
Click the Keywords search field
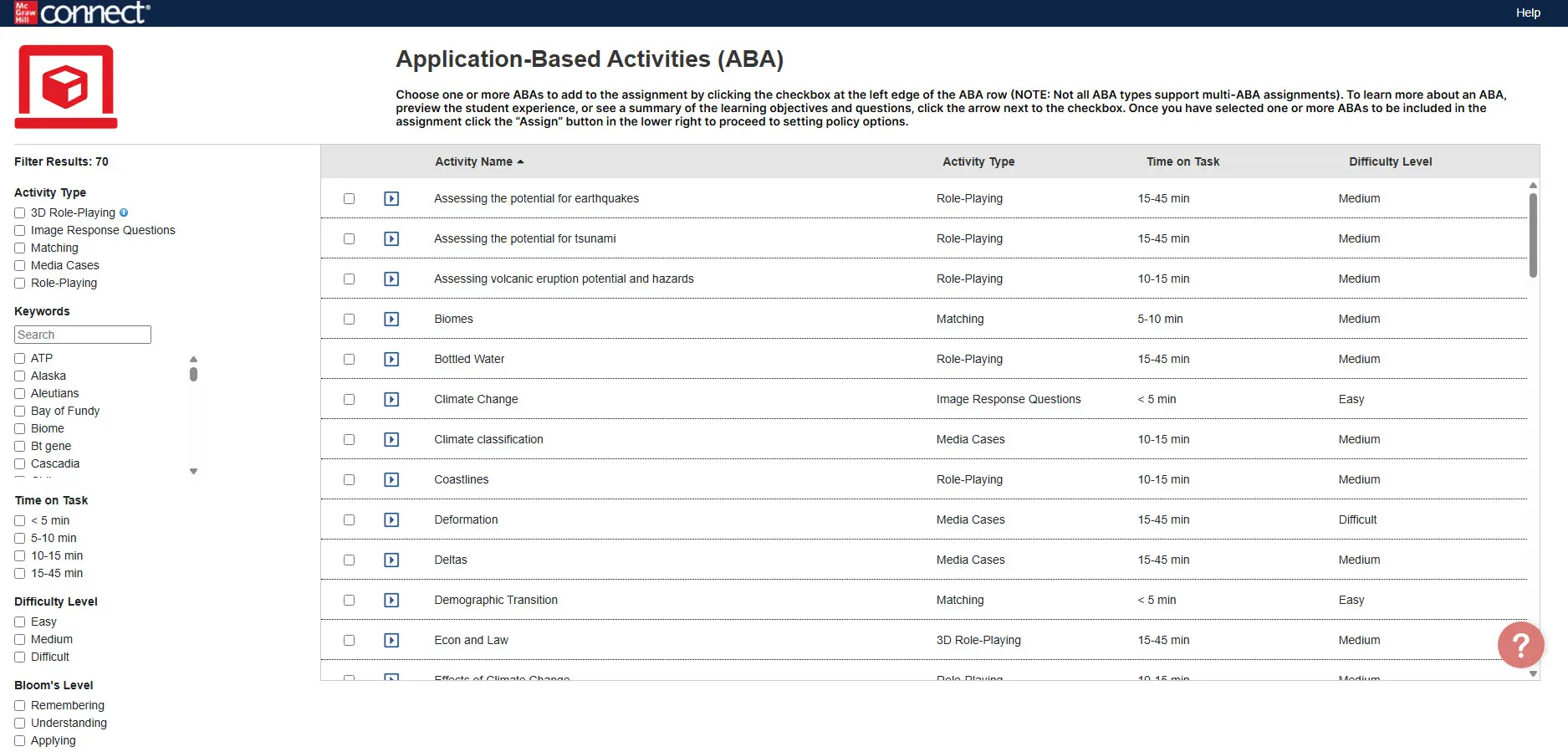click(83, 335)
